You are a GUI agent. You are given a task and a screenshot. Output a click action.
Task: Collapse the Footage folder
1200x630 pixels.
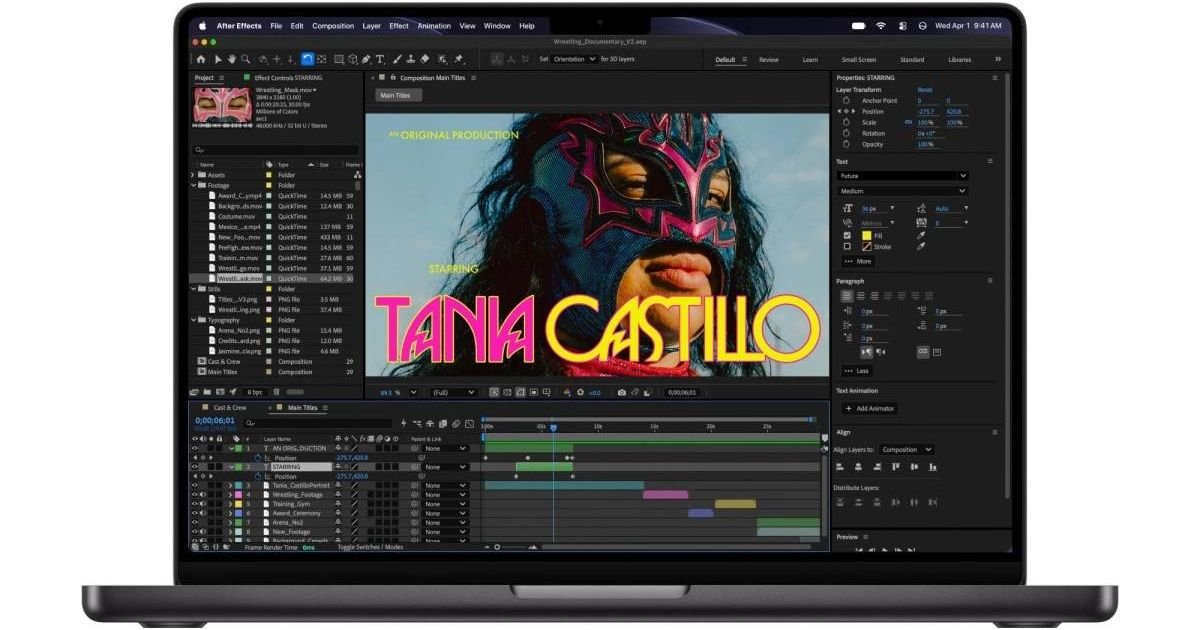coord(193,185)
